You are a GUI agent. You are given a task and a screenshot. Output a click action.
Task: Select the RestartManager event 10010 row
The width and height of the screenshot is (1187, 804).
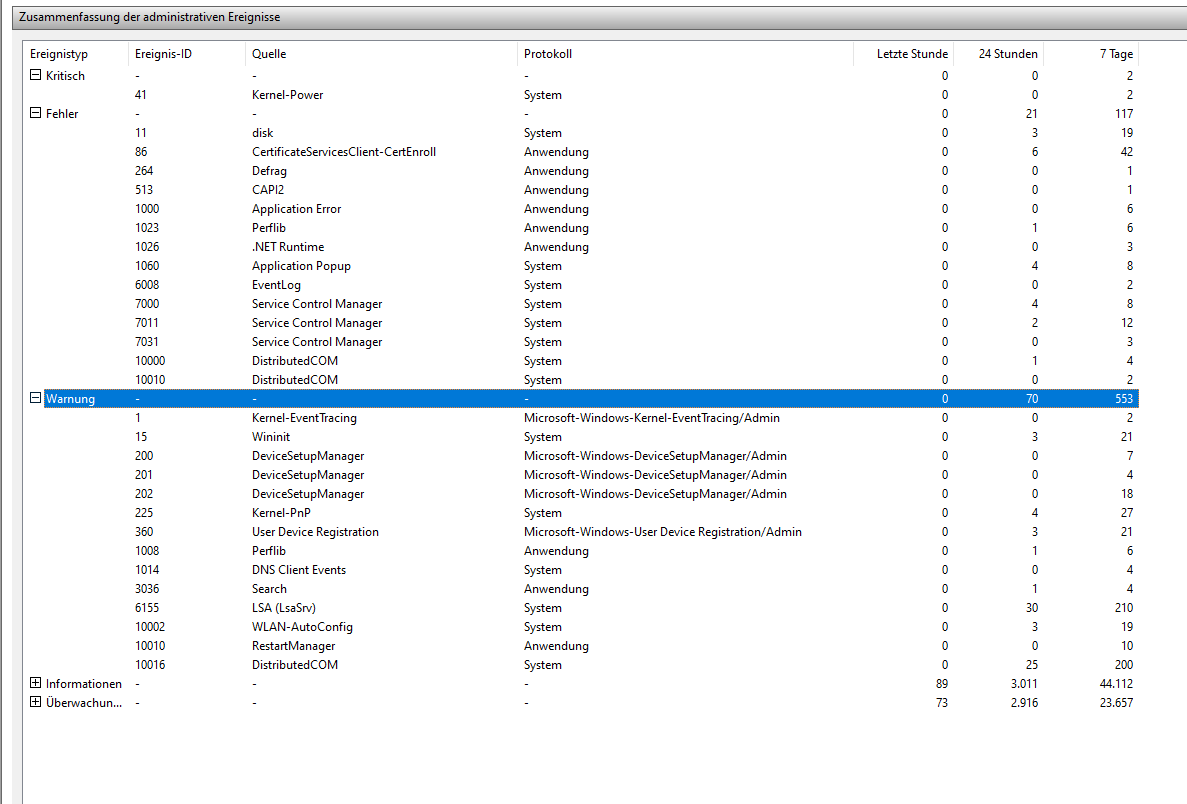click(581, 646)
